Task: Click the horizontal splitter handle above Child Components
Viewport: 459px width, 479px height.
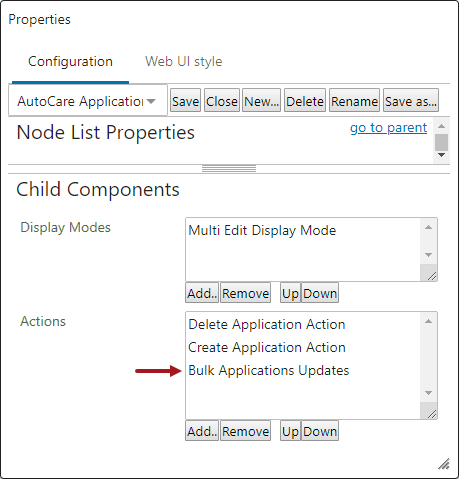Action: (x=229, y=169)
